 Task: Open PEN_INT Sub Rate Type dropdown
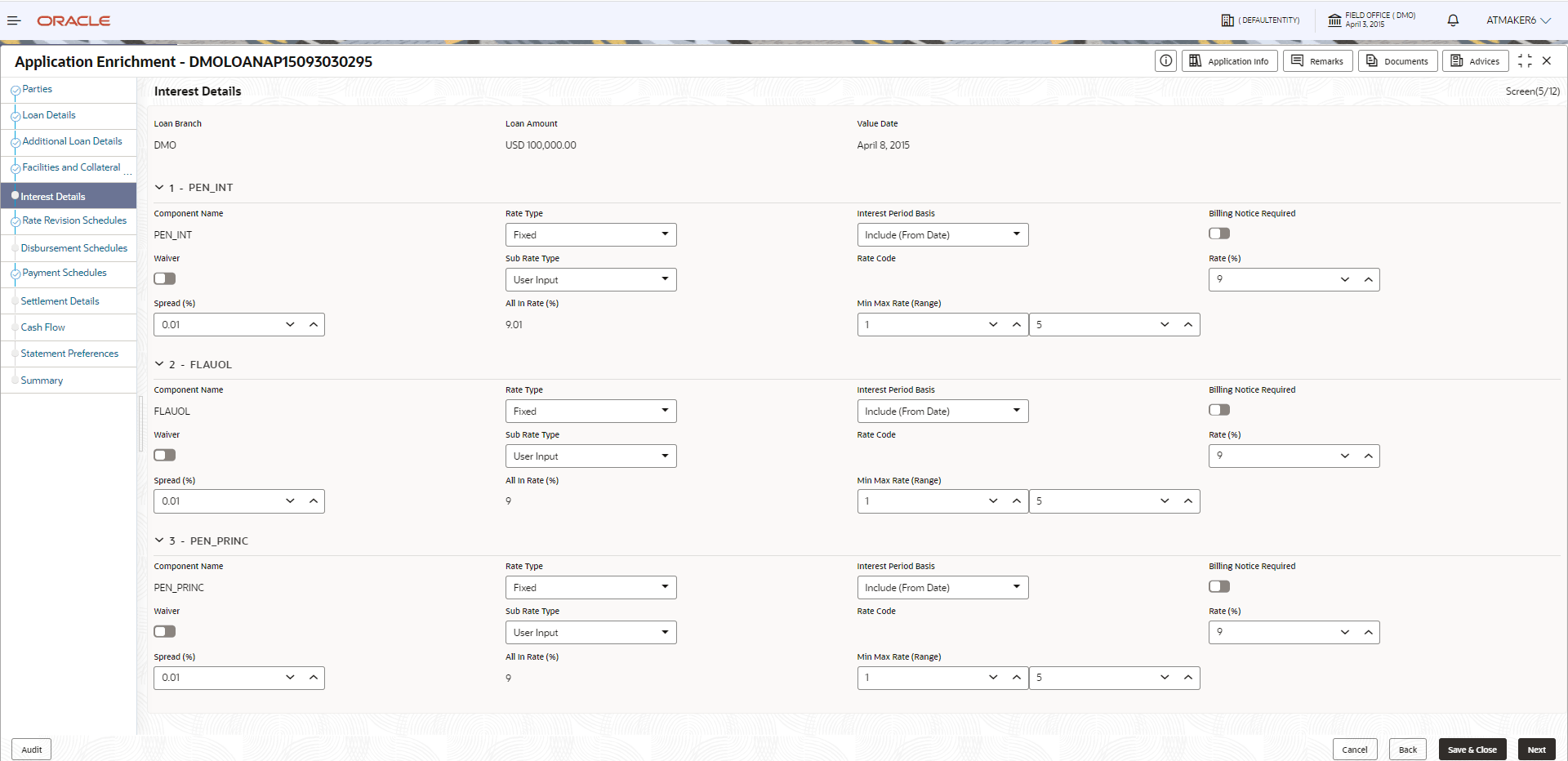(590, 280)
